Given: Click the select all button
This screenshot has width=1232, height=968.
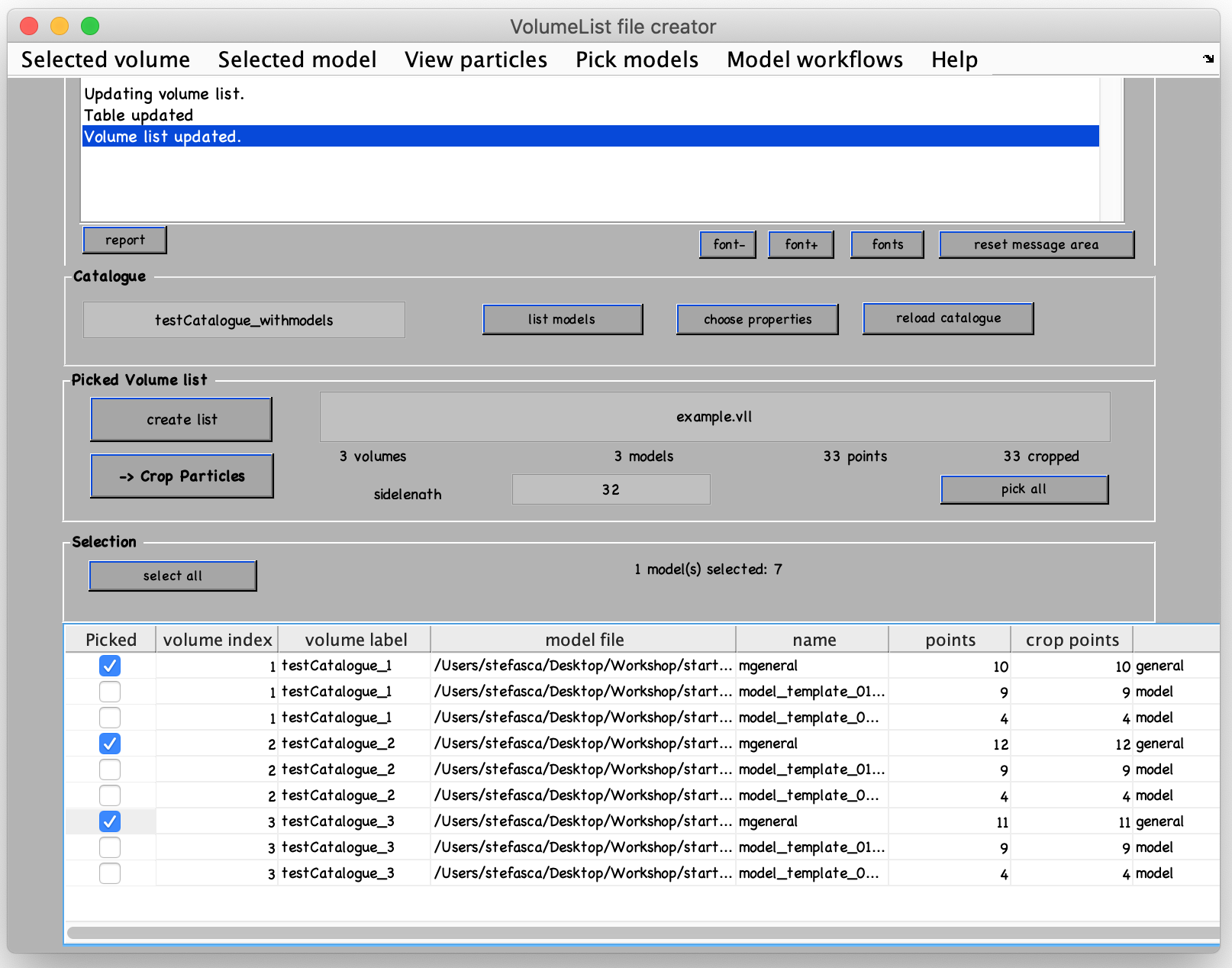Looking at the screenshot, I should click(173, 576).
